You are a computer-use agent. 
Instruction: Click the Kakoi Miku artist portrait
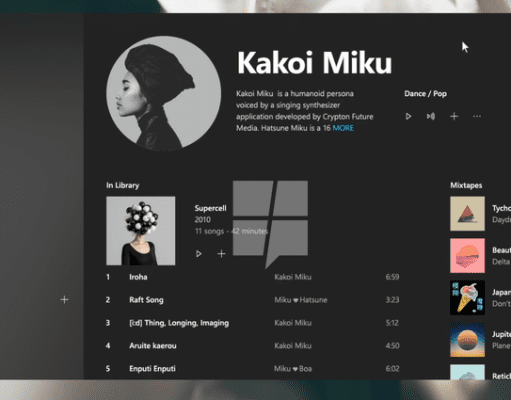(164, 93)
